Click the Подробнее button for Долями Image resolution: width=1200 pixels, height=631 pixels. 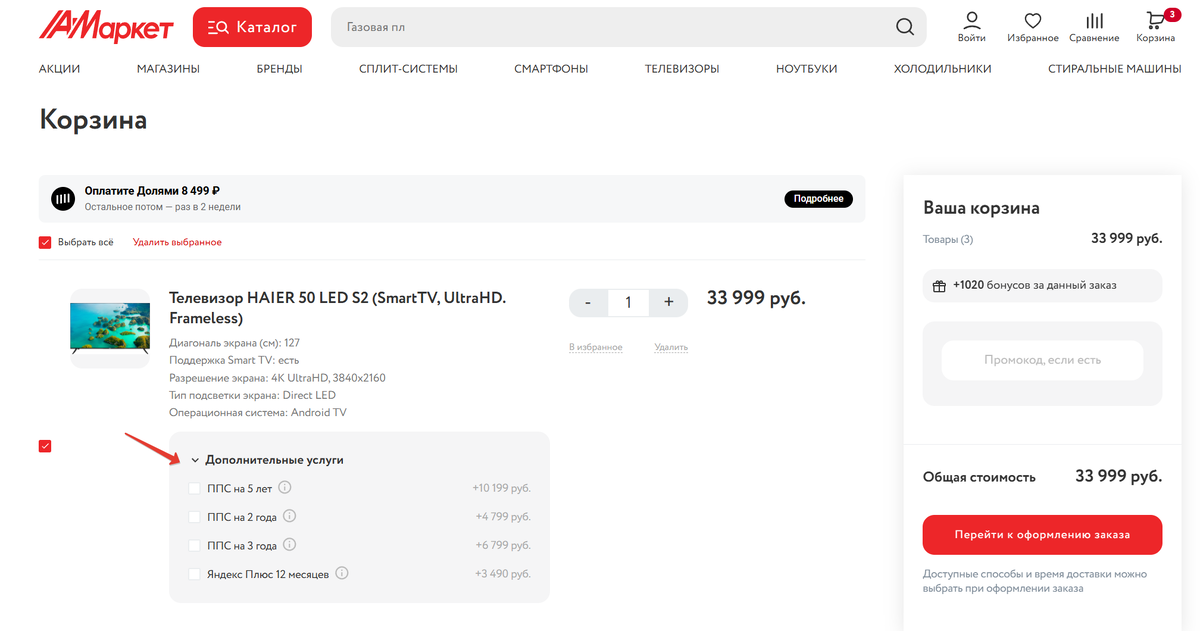coord(818,199)
